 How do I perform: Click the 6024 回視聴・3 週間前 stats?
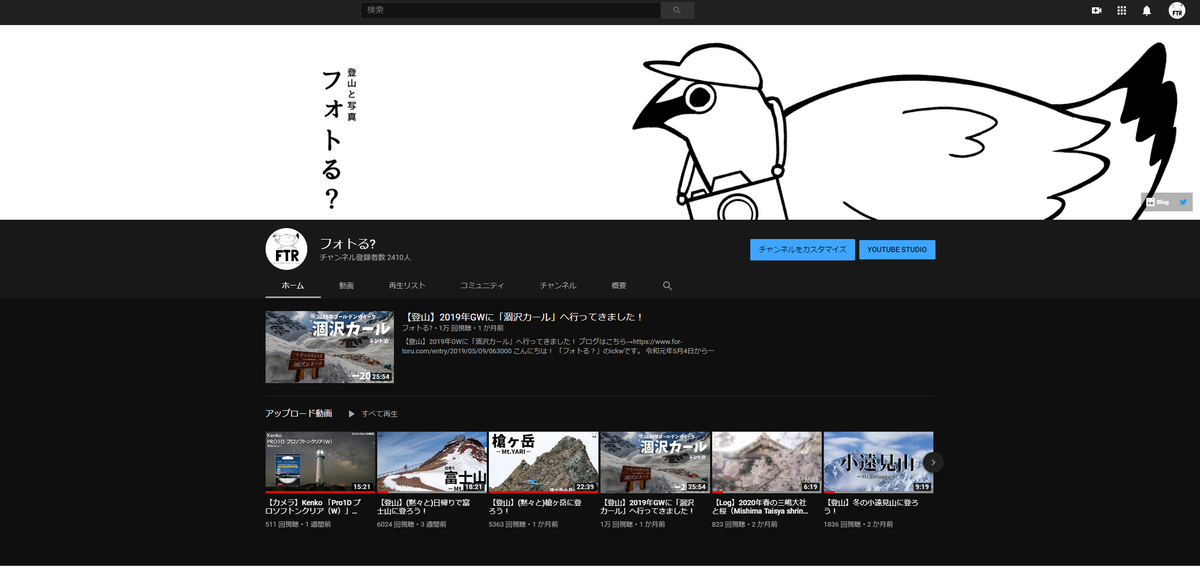tap(412, 524)
